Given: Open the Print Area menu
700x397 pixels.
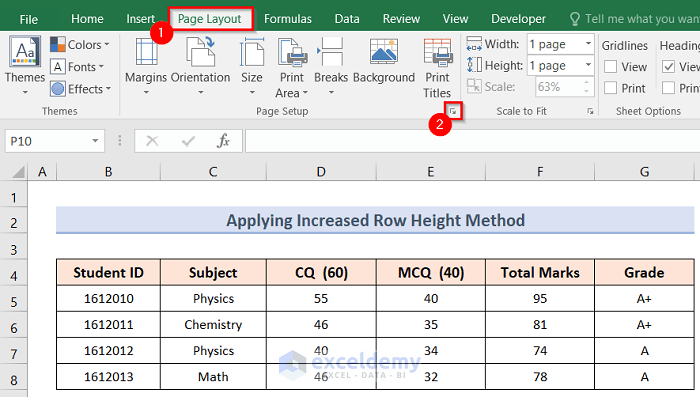Looking at the screenshot, I should point(292,68).
